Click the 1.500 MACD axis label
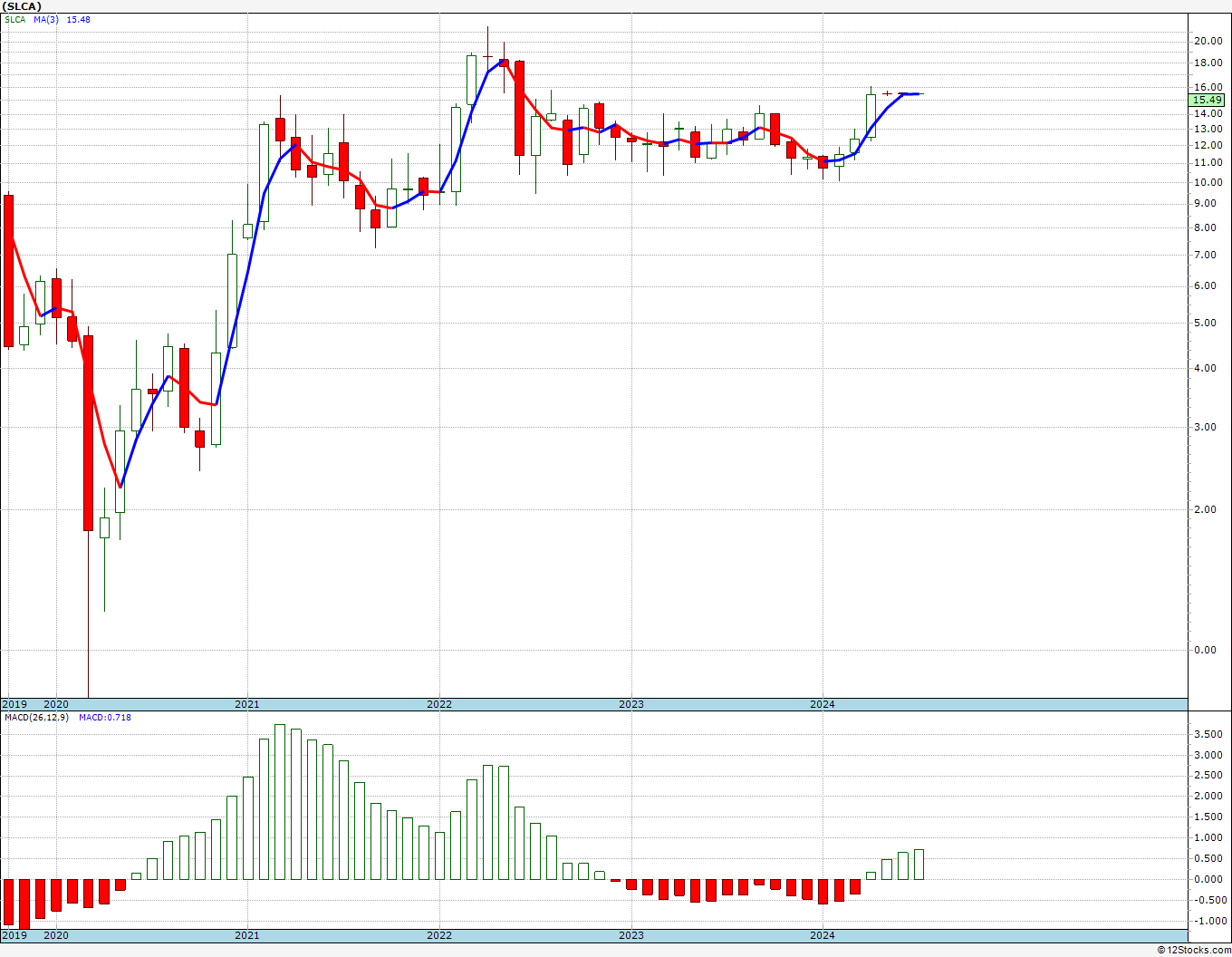 coord(1208,817)
